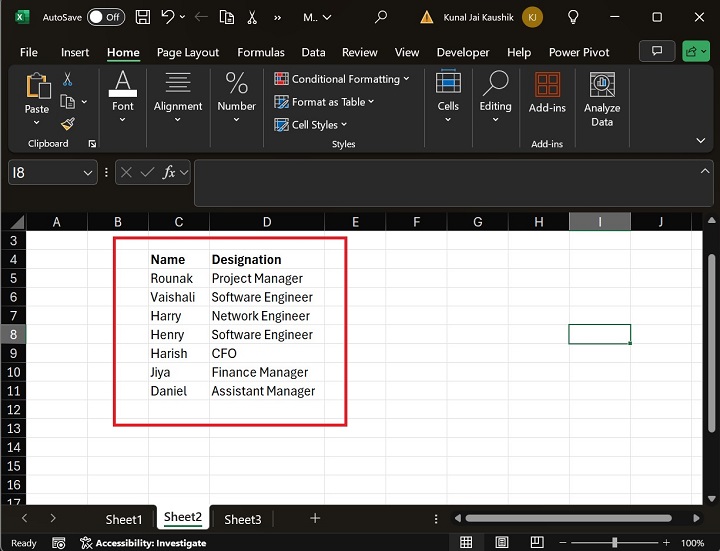Click the Format Painter brush icon
The image size is (720, 551).
[68, 124]
